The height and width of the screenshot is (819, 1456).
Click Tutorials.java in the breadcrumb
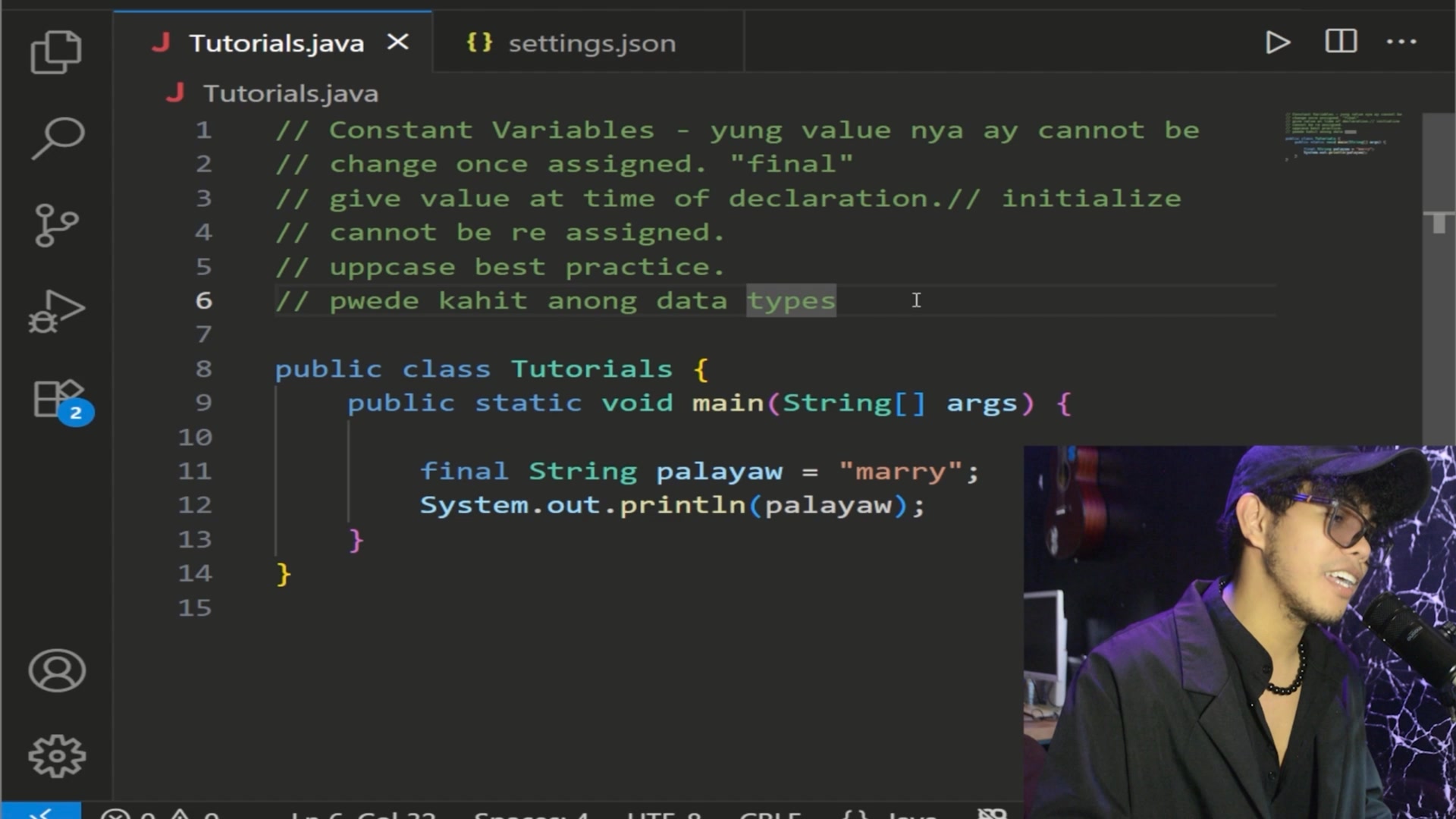(x=290, y=93)
